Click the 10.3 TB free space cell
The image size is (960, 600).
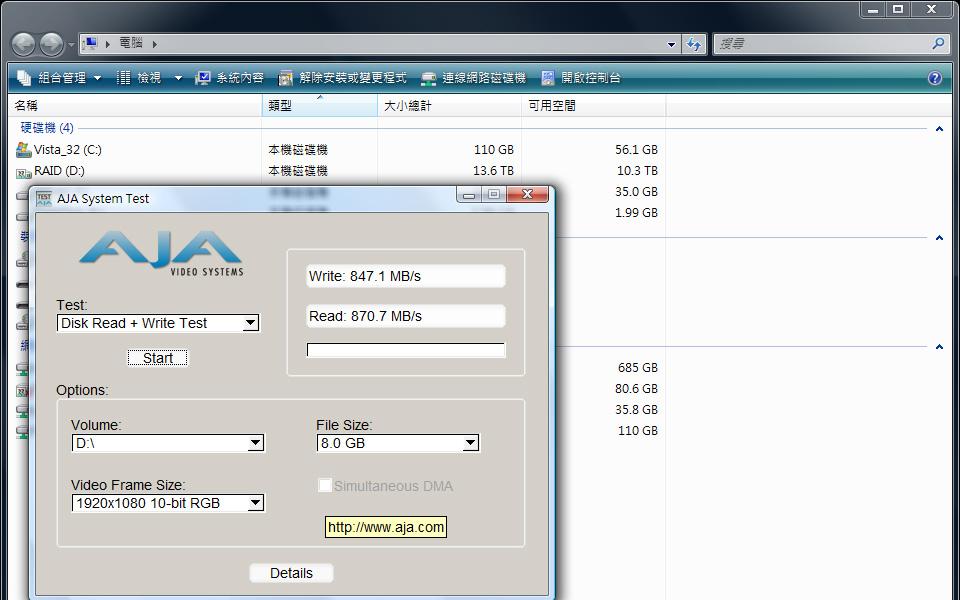pos(637,171)
